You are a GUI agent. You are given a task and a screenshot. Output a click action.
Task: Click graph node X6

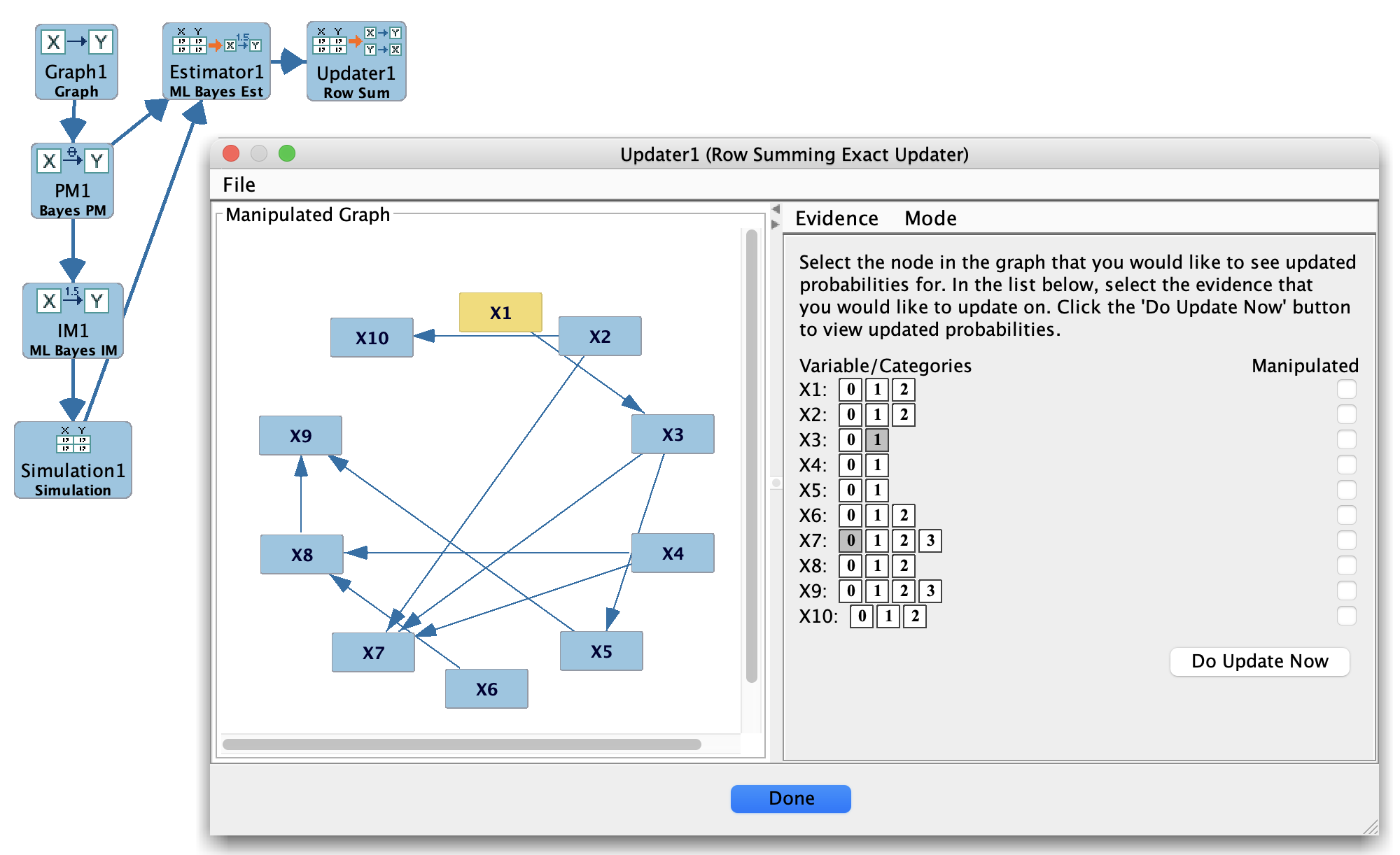click(486, 689)
